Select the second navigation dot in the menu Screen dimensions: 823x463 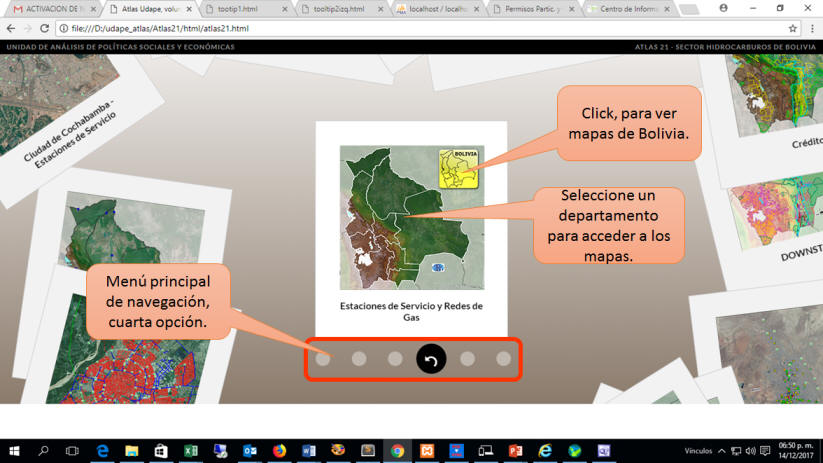[359, 359]
